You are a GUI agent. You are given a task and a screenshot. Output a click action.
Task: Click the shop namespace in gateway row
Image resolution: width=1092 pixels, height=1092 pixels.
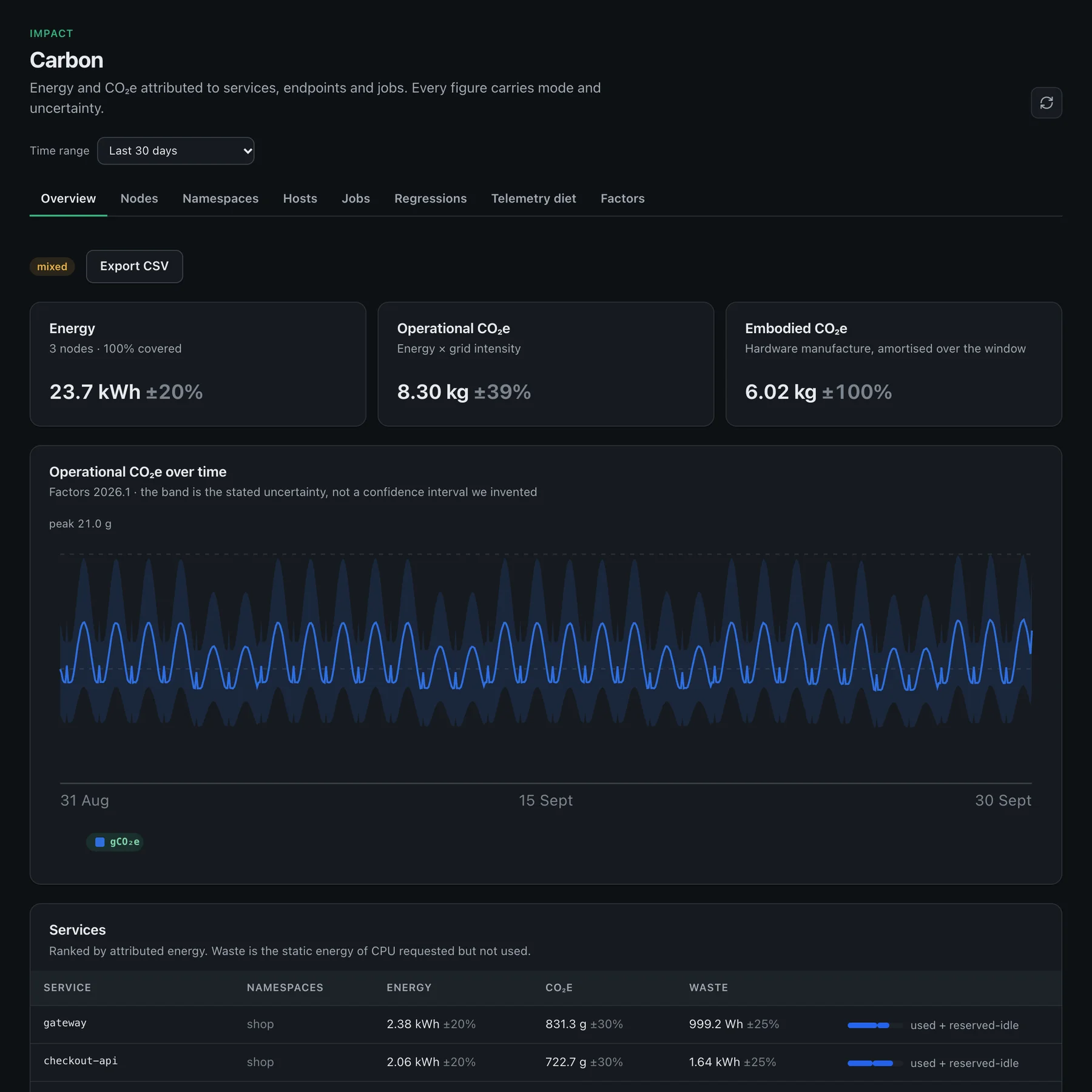(x=260, y=1024)
